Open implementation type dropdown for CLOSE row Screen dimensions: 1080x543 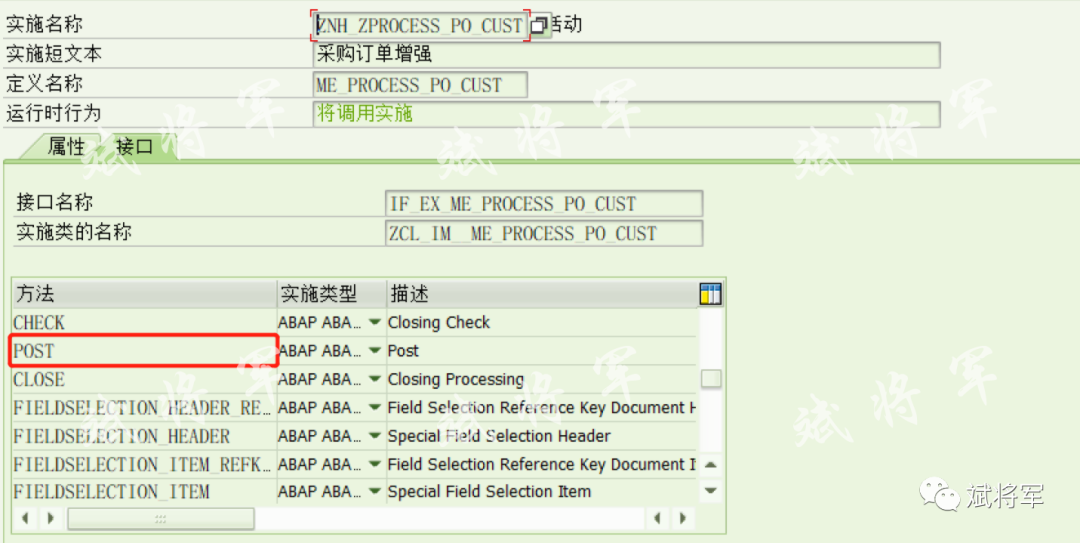click(375, 379)
